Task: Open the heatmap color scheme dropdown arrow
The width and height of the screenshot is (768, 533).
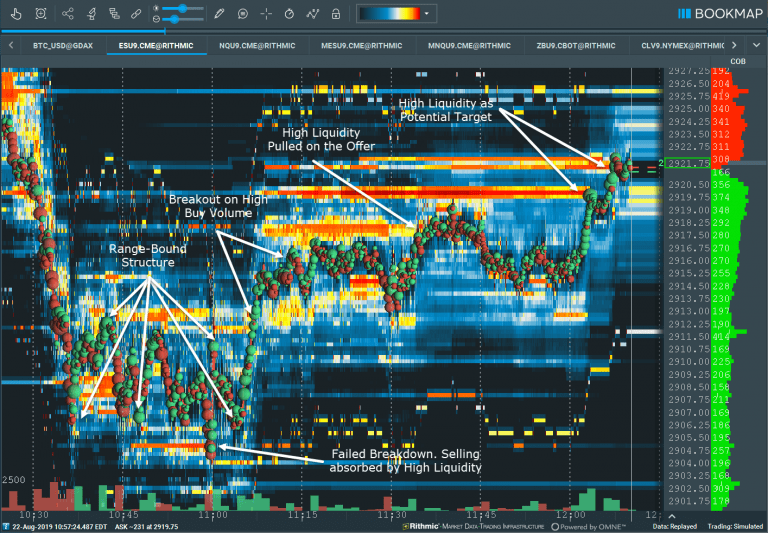Action: click(427, 14)
